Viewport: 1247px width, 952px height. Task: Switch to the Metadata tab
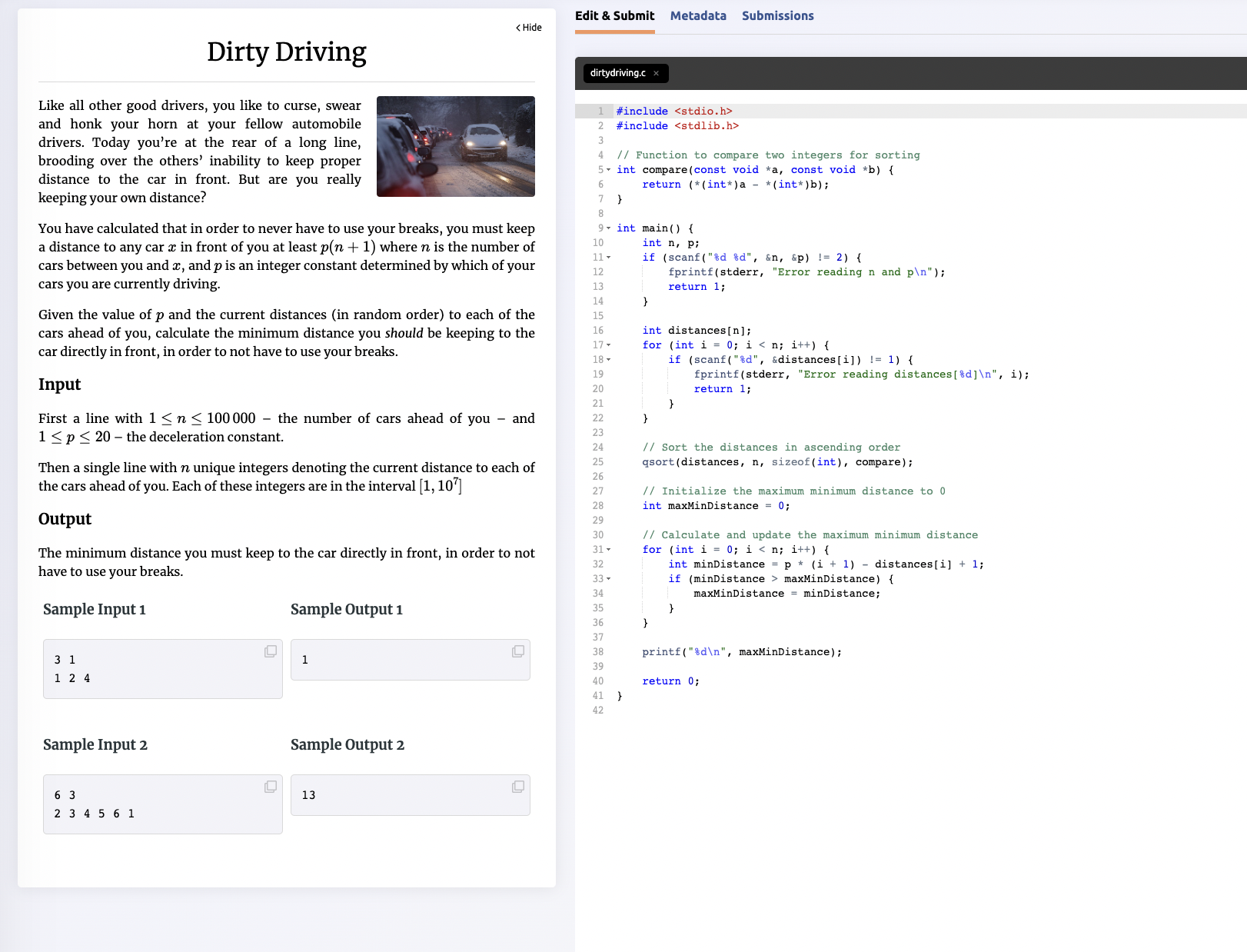(x=698, y=15)
